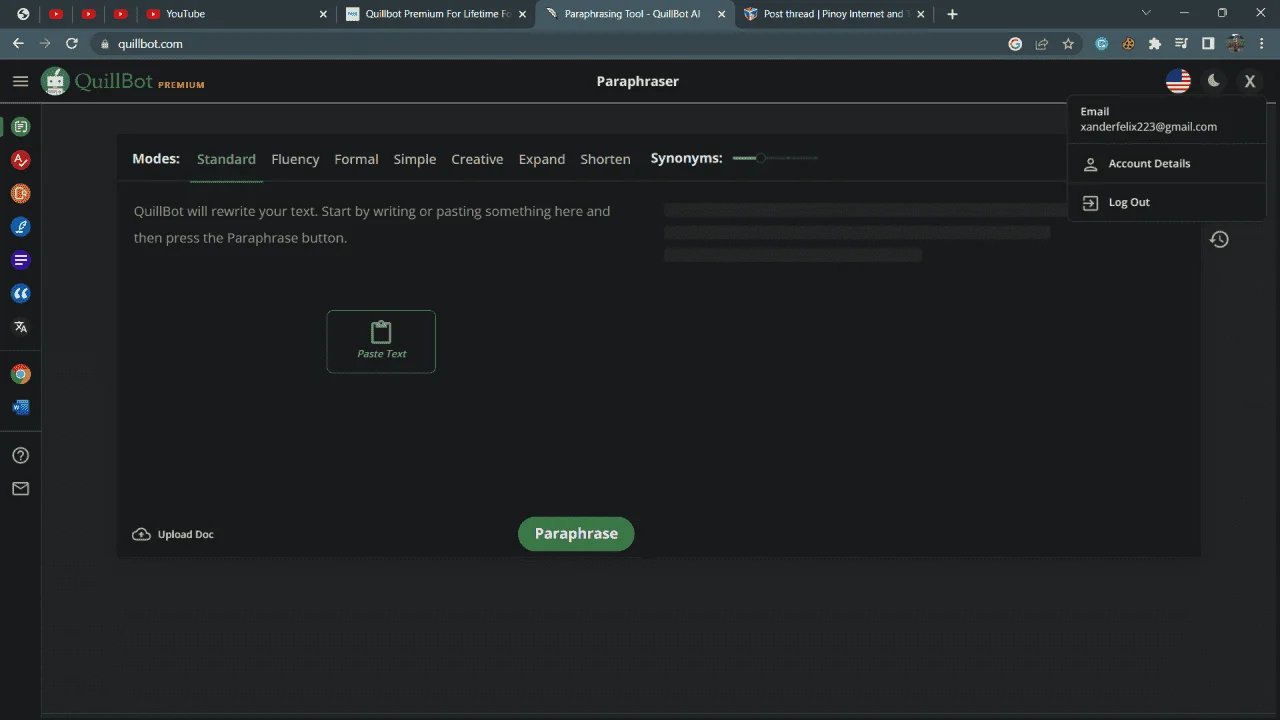
Task: Click the QuillBot Premium logo
Action: tap(122, 81)
